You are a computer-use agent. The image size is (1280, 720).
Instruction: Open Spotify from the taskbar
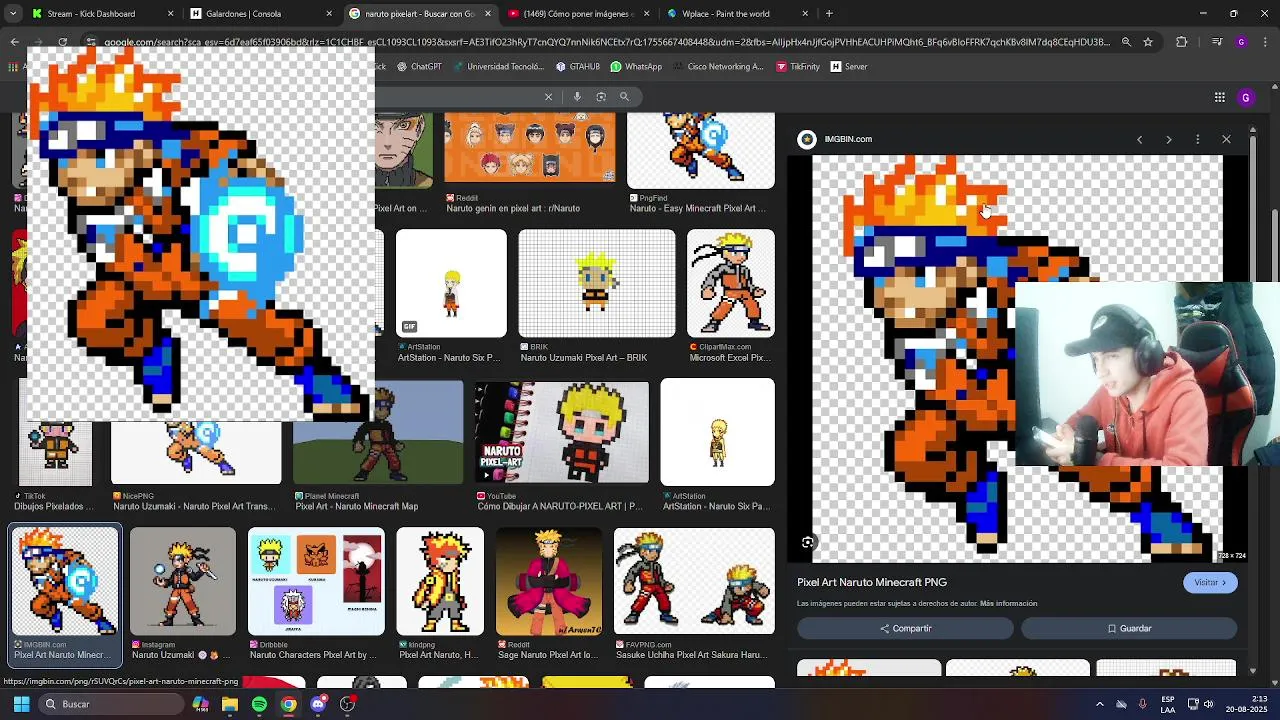click(x=259, y=704)
